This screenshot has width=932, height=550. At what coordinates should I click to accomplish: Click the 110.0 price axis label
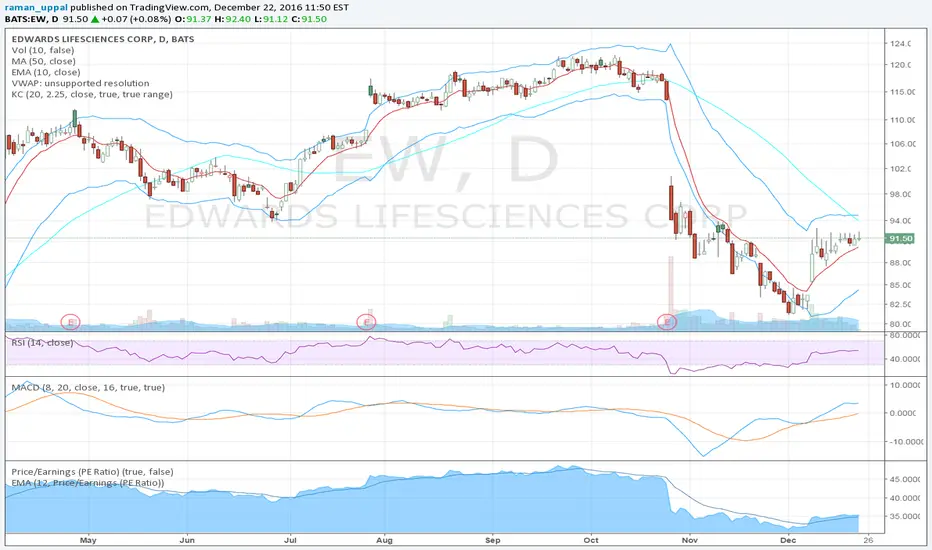point(902,120)
